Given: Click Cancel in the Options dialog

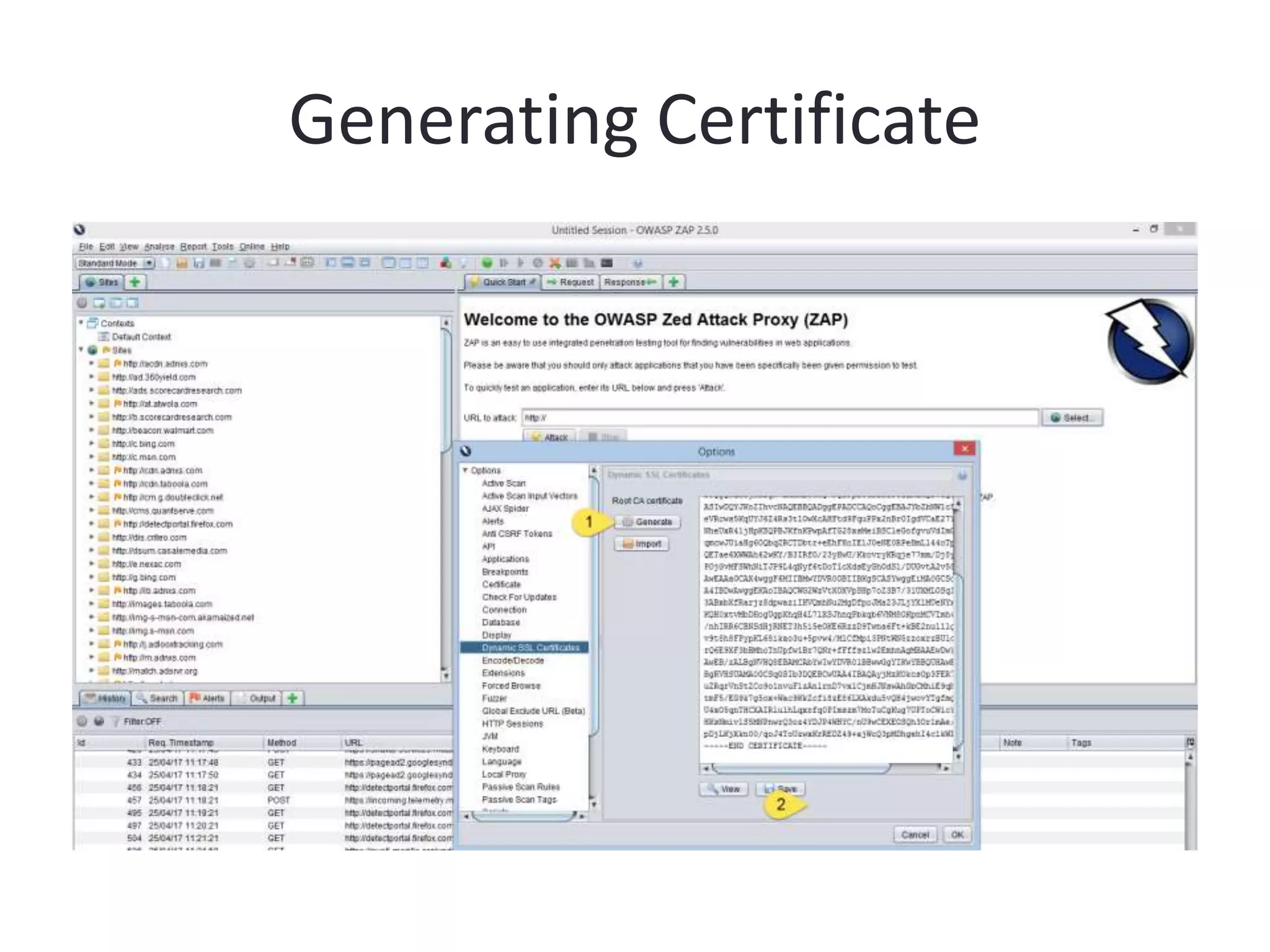Looking at the screenshot, I should click(x=915, y=835).
